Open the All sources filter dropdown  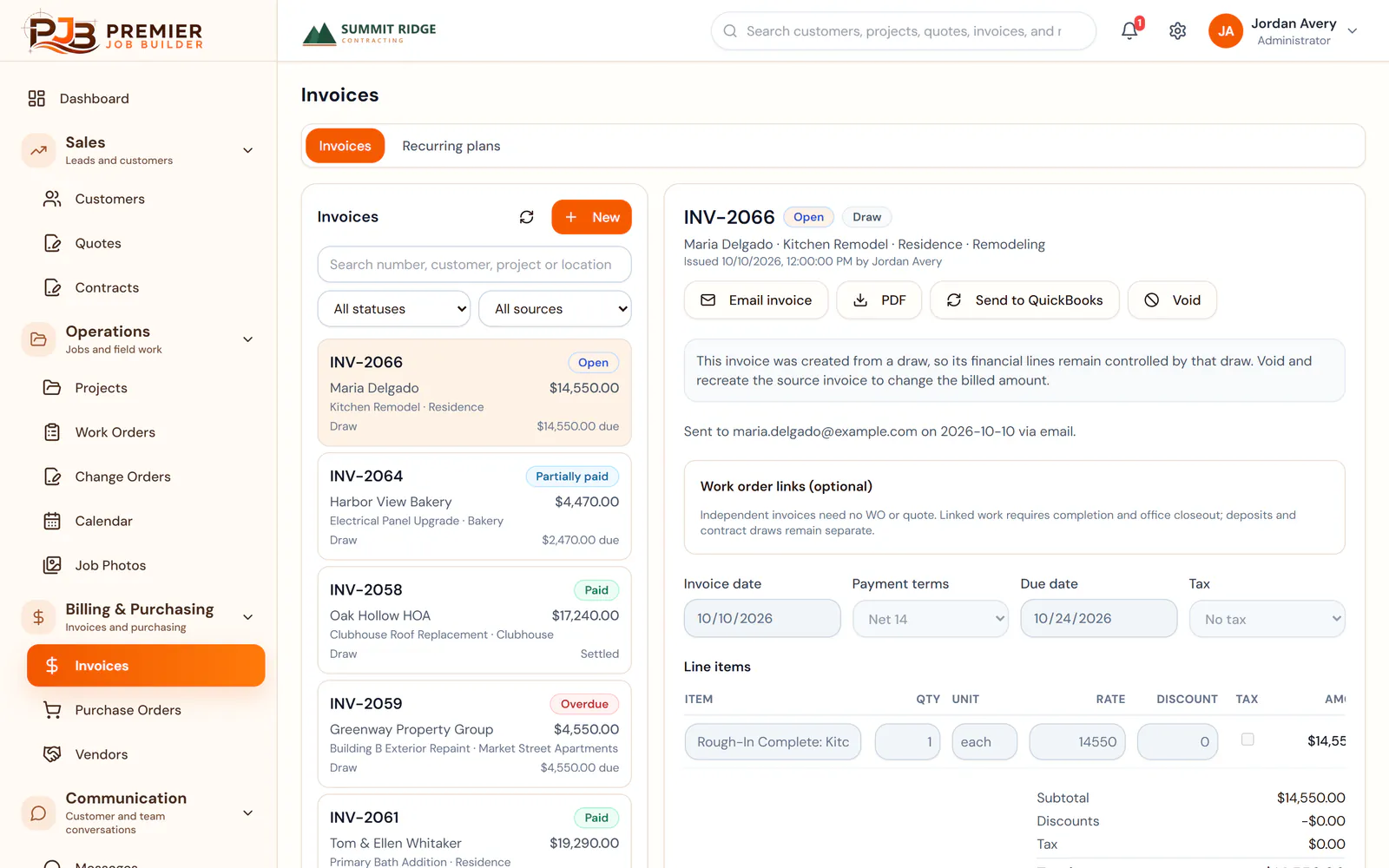point(555,309)
